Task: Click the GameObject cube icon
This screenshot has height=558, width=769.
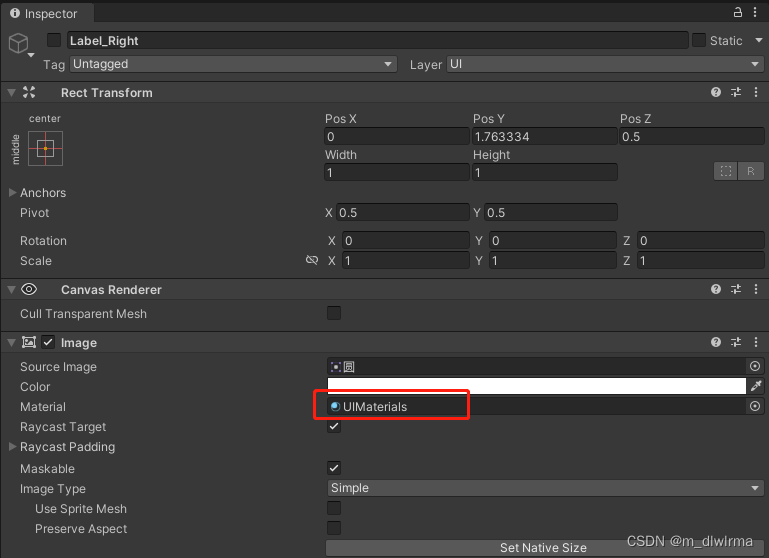Action: tap(19, 43)
